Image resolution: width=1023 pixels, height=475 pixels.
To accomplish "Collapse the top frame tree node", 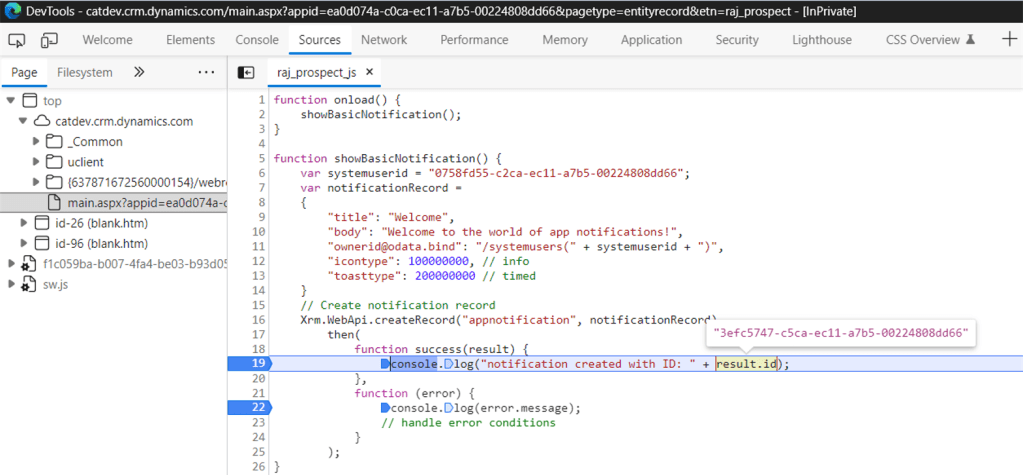I will pos(10,101).
